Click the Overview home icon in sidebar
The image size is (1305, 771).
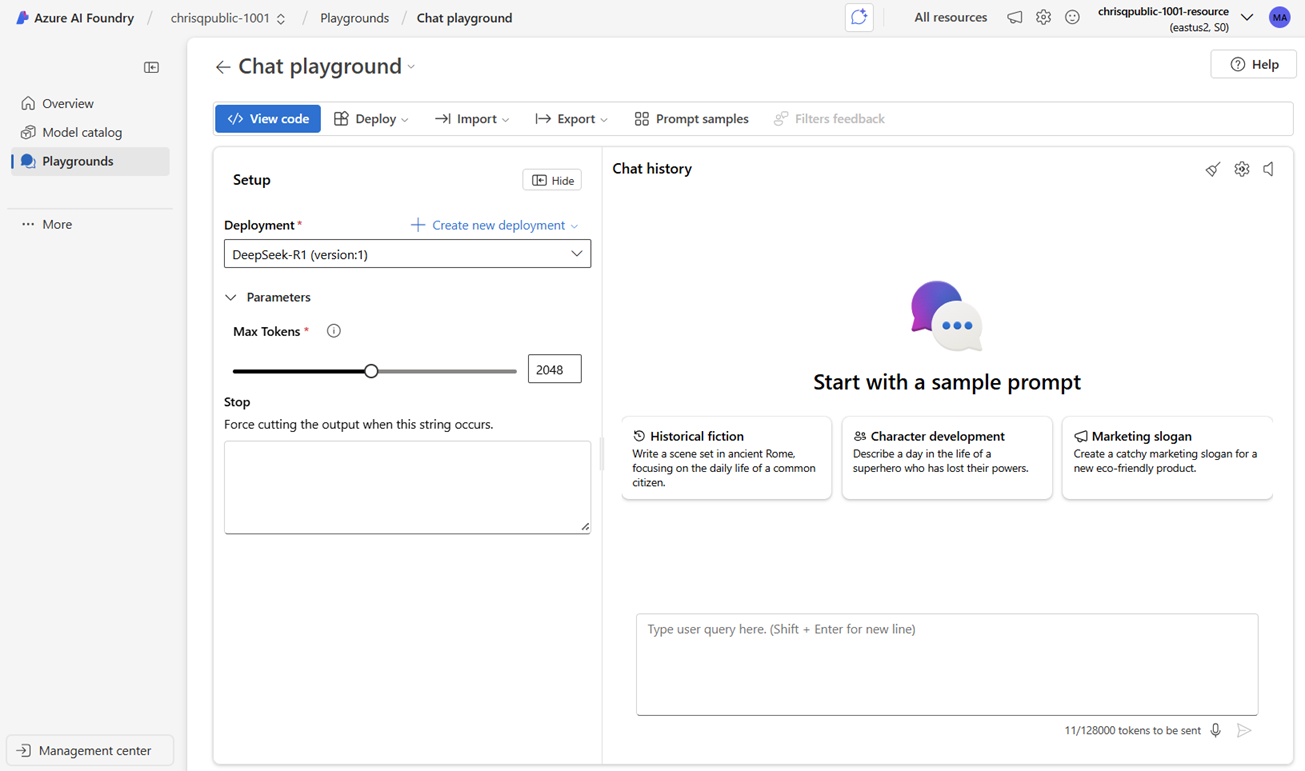click(x=28, y=103)
